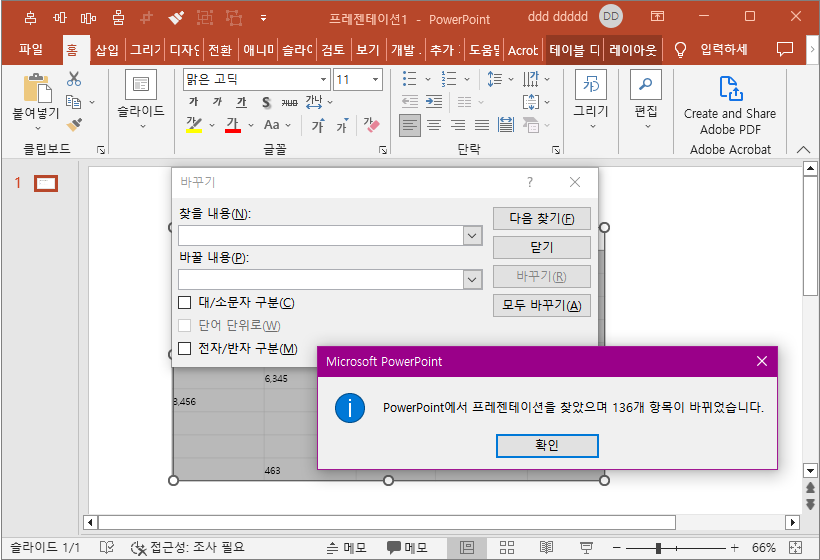Switch to the 검토 tab
820x560 pixels.
coord(333,50)
